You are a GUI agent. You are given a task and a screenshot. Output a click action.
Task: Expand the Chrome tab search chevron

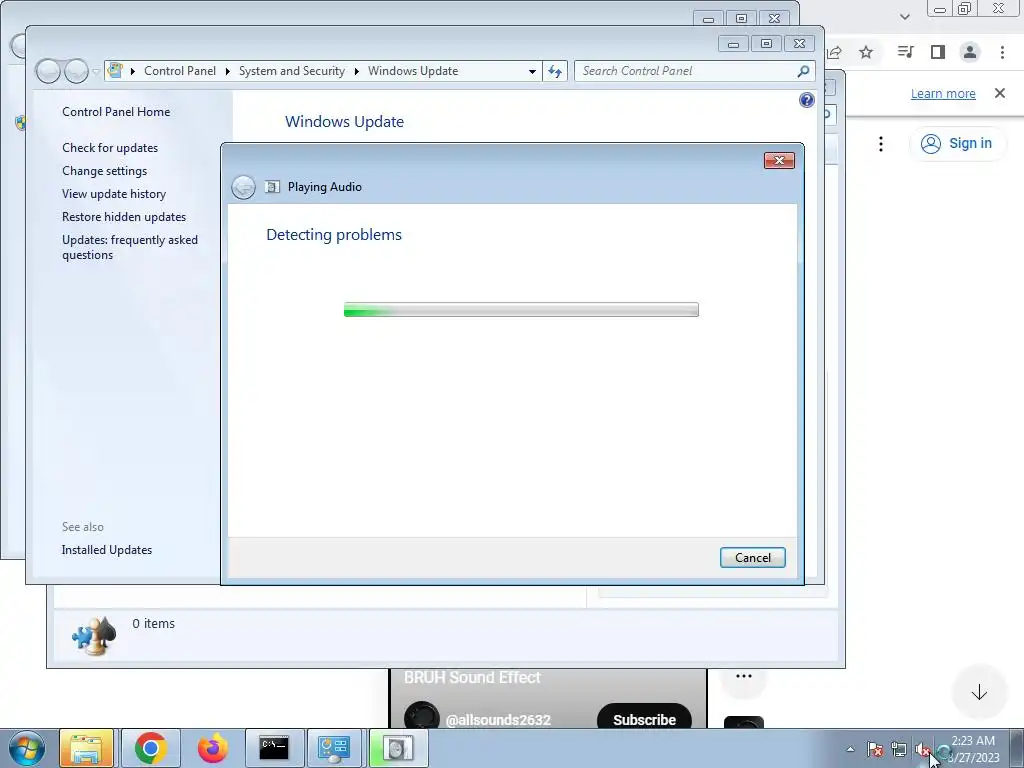point(904,17)
